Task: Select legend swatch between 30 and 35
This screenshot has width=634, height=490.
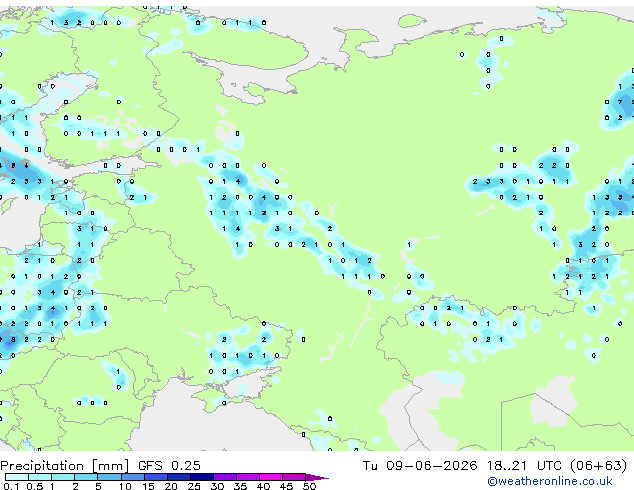Action: [x=225, y=477]
